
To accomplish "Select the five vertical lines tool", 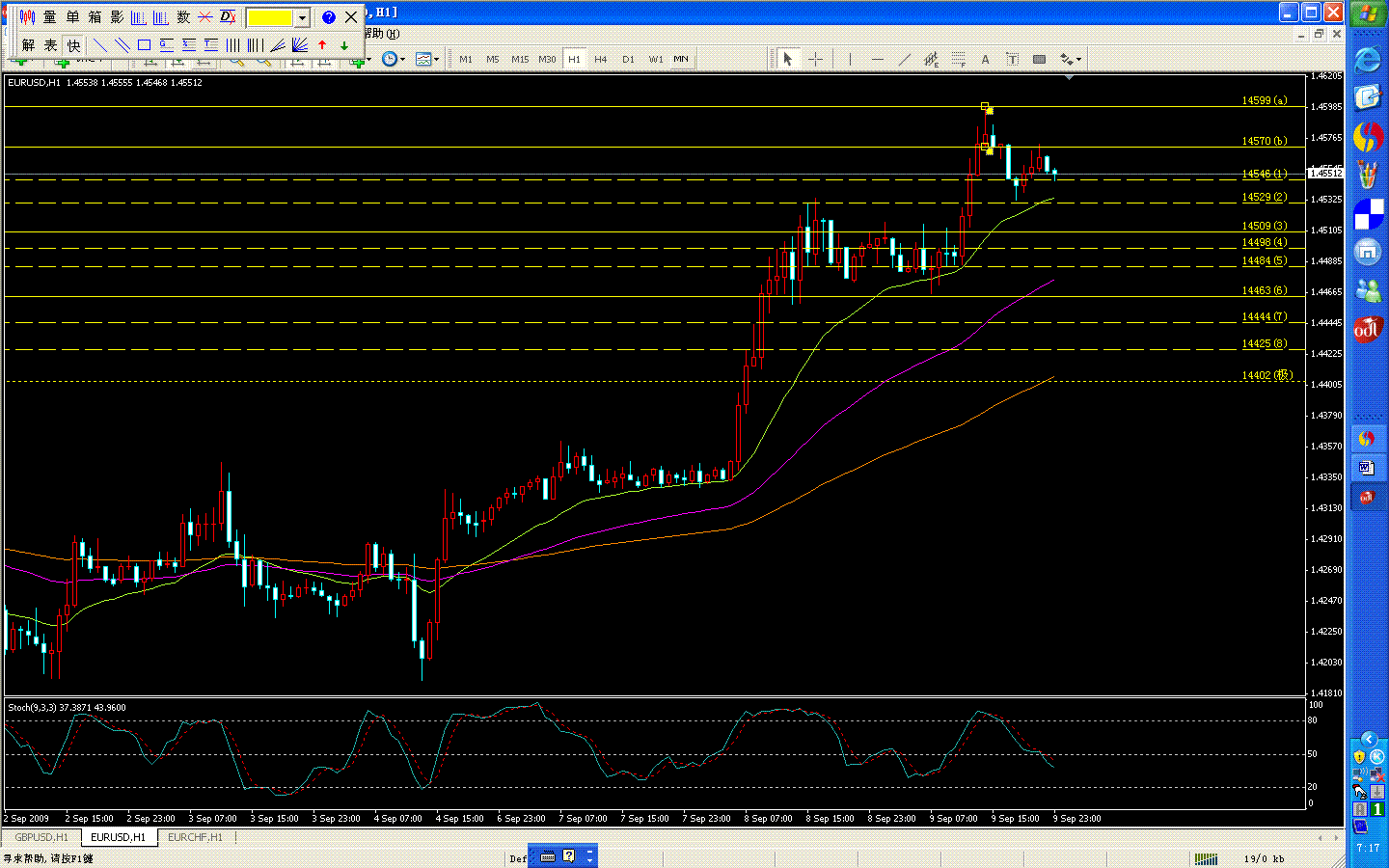I will (x=256, y=45).
